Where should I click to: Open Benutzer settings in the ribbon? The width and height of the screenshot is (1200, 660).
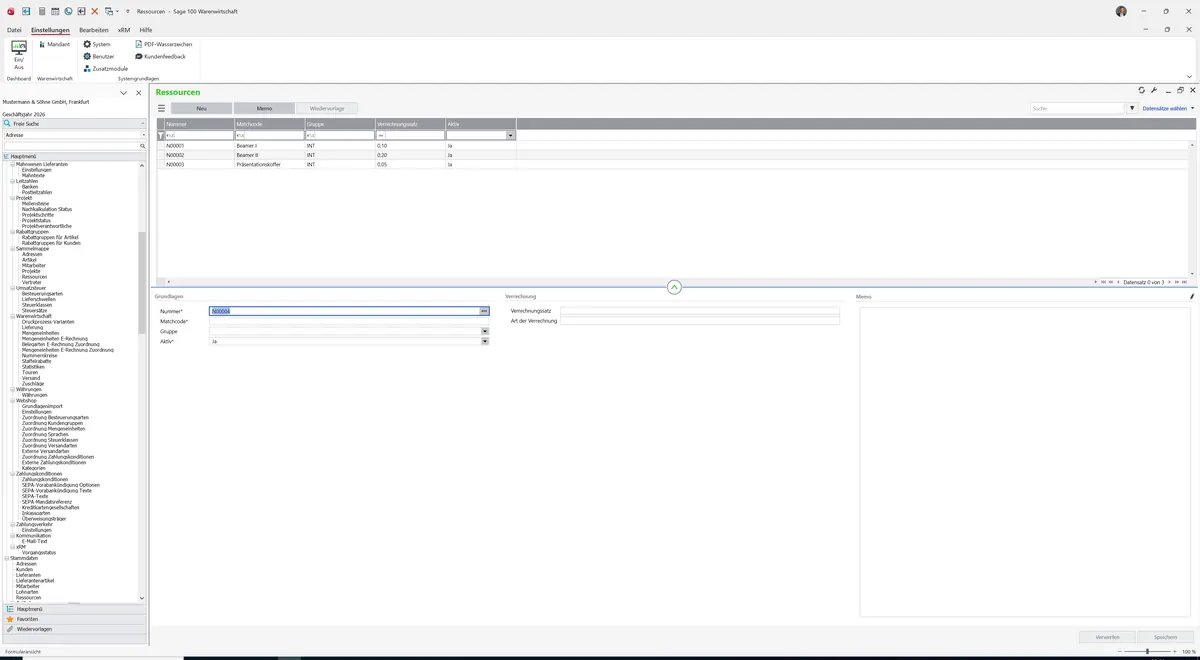click(x=99, y=56)
